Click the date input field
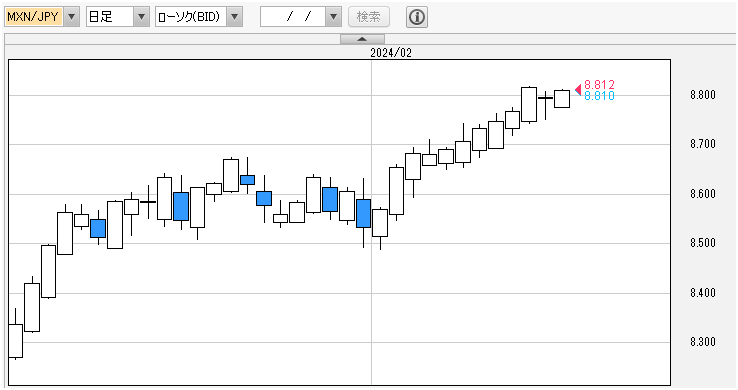738x390 pixels. pyautogui.click(x=293, y=17)
